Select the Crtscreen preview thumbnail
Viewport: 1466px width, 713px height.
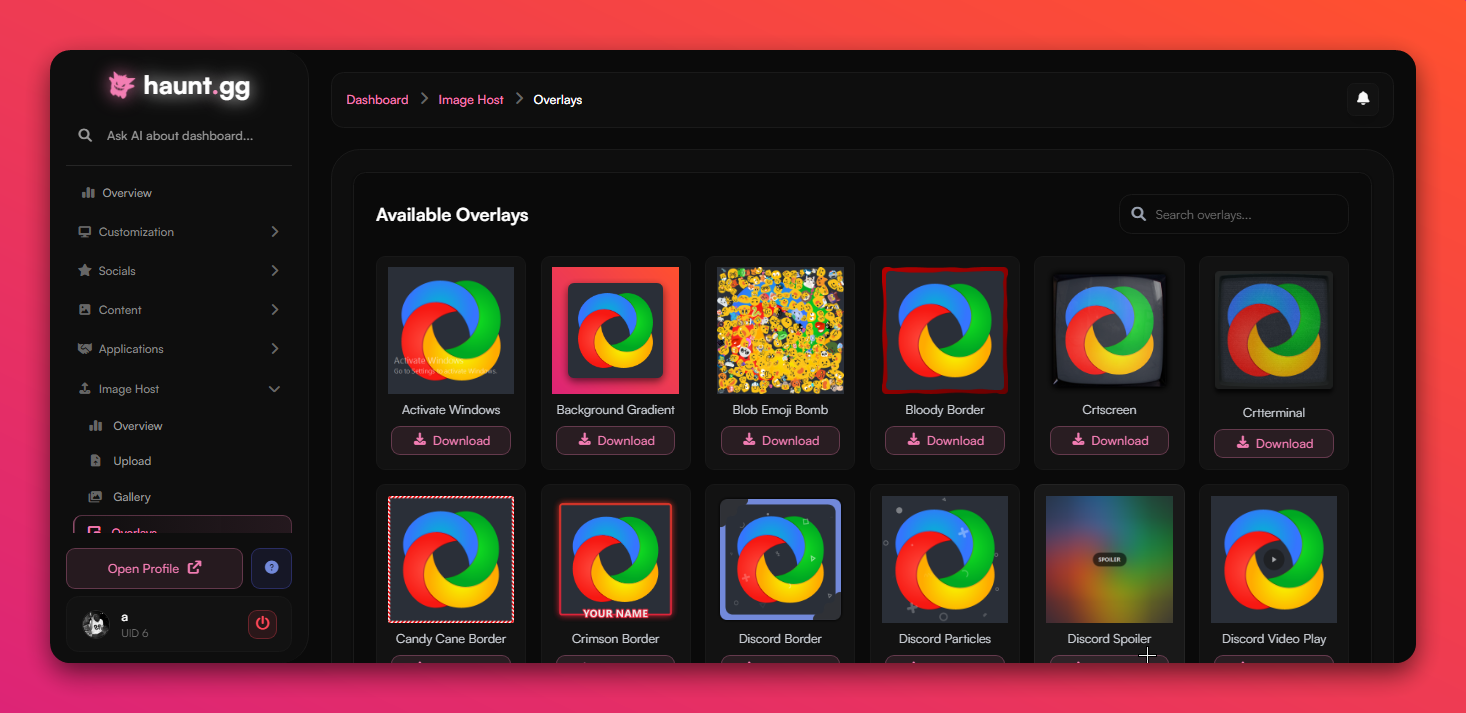click(x=1109, y=330)
